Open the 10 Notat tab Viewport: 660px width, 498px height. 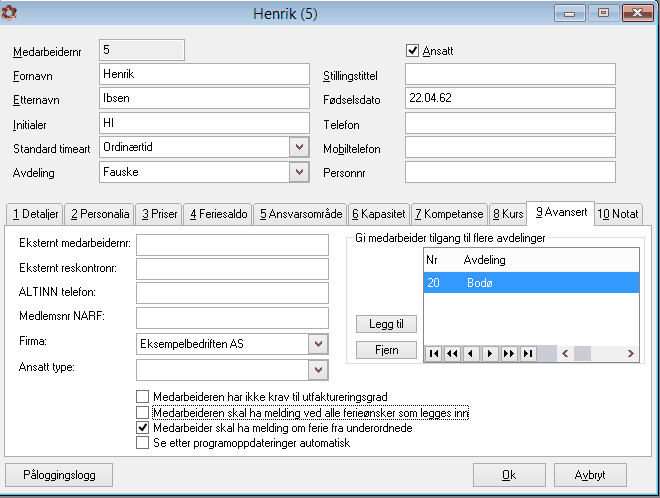coord(617,214)
